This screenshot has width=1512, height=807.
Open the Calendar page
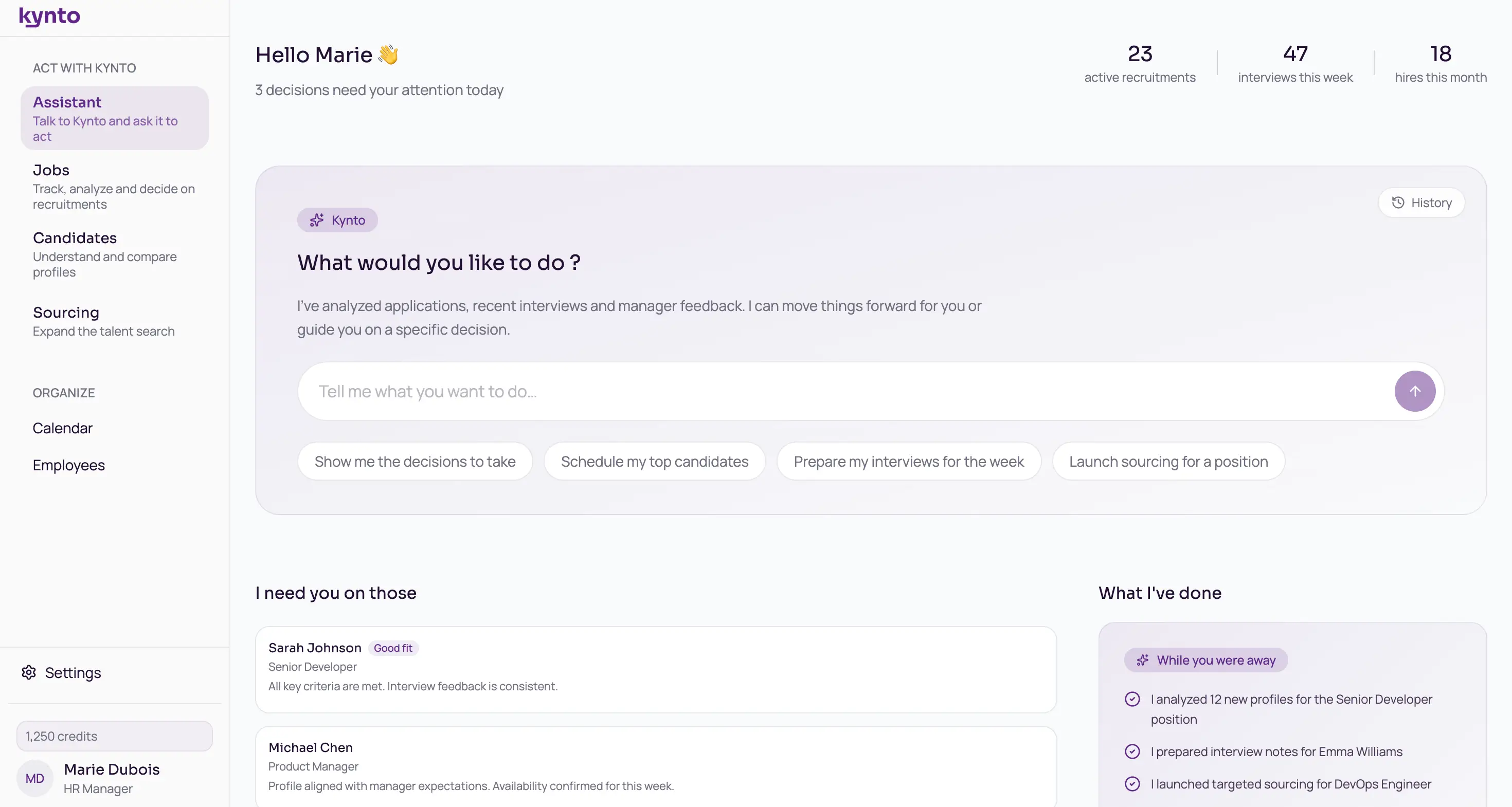(63, 428)
